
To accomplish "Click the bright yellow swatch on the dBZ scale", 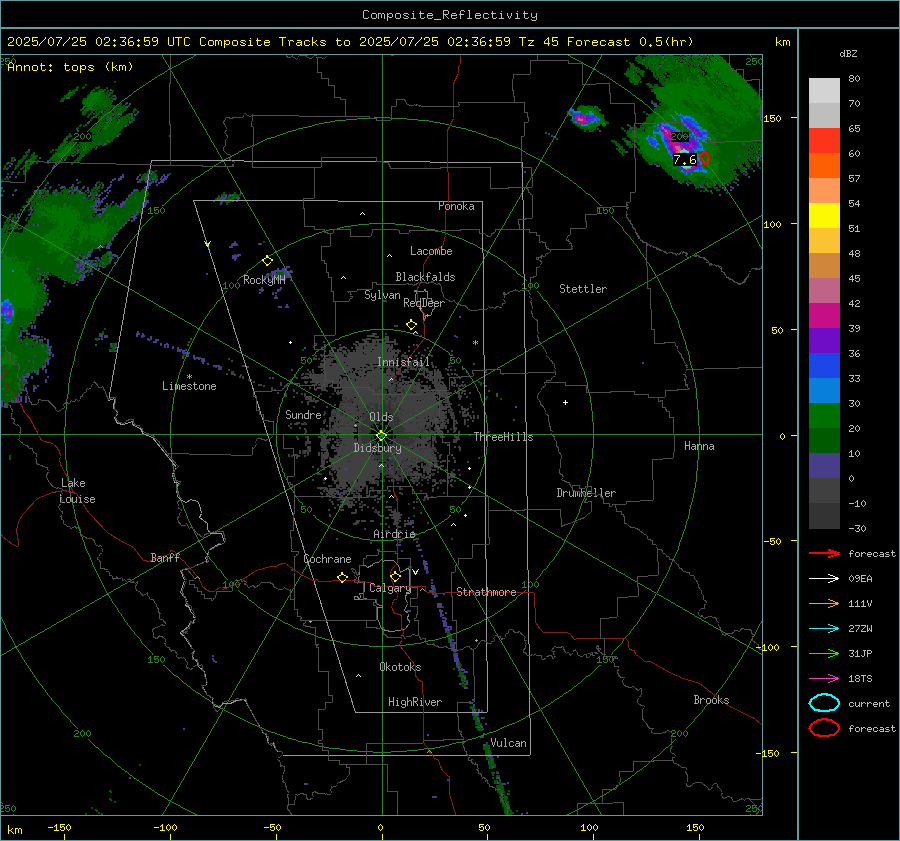I will click(824, 216).
